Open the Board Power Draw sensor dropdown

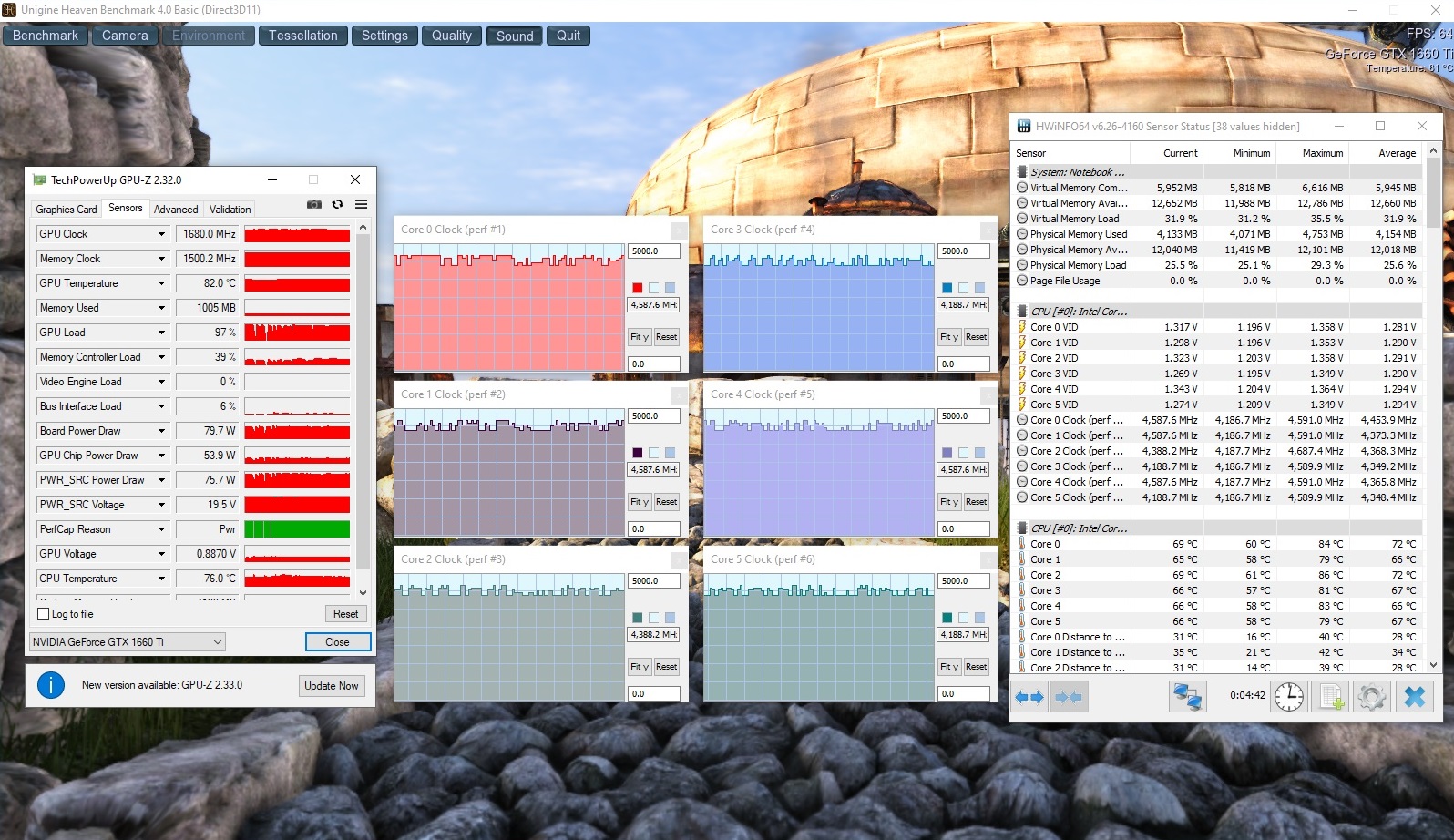pos(161,431)
